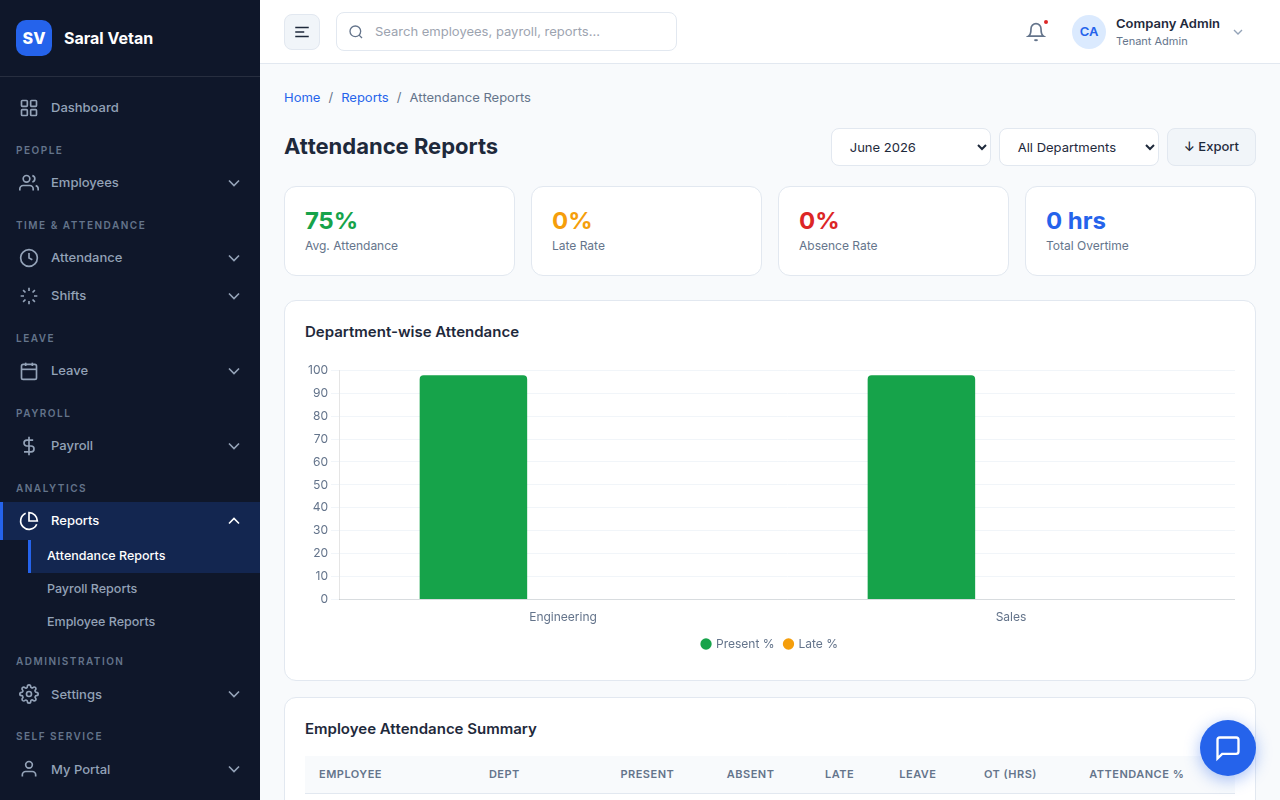Click the PRESENT column header

[647, 775]
